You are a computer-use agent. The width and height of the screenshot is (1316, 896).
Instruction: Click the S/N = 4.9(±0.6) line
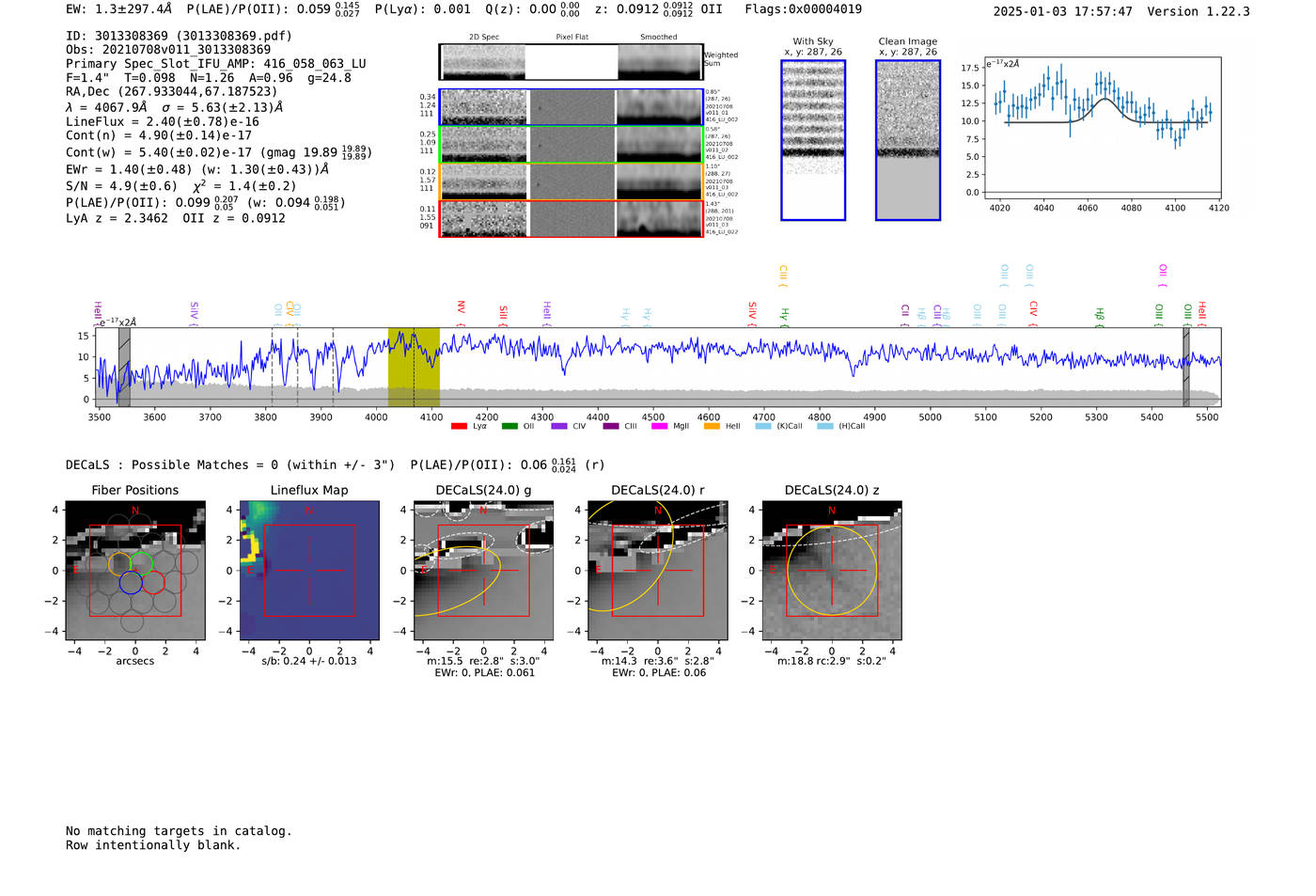(x=121, y=186)
